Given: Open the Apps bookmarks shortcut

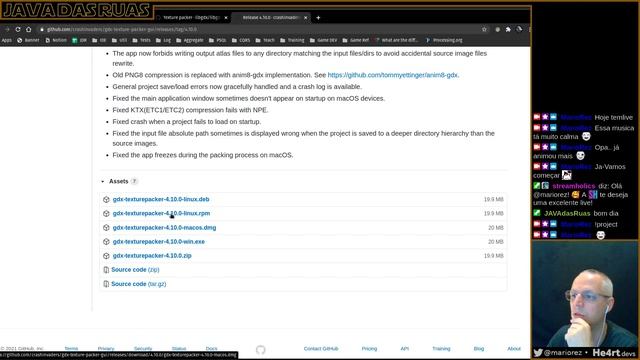Looking at the screenshot, I should tap(7, 40).
